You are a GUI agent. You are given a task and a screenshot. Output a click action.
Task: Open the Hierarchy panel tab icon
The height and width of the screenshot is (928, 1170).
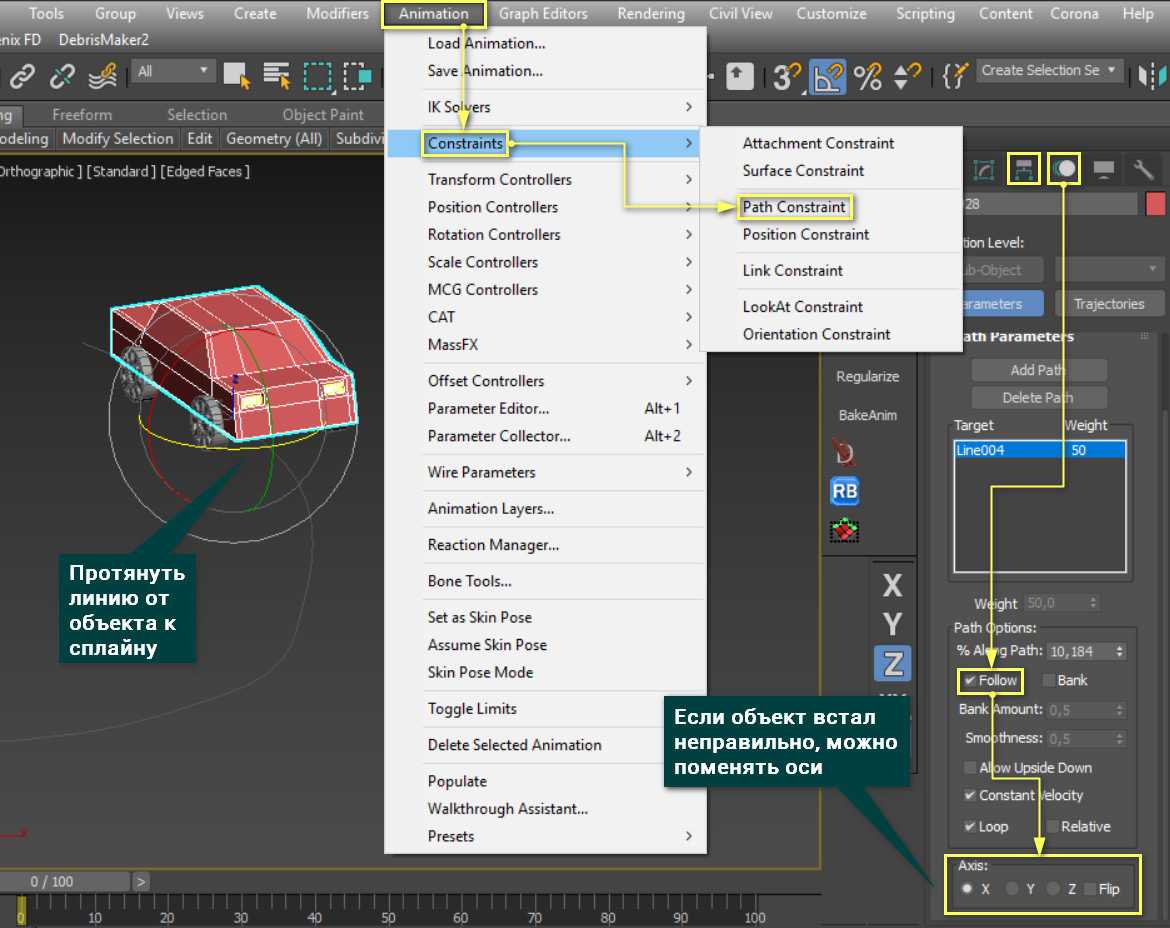(1024, 169)
